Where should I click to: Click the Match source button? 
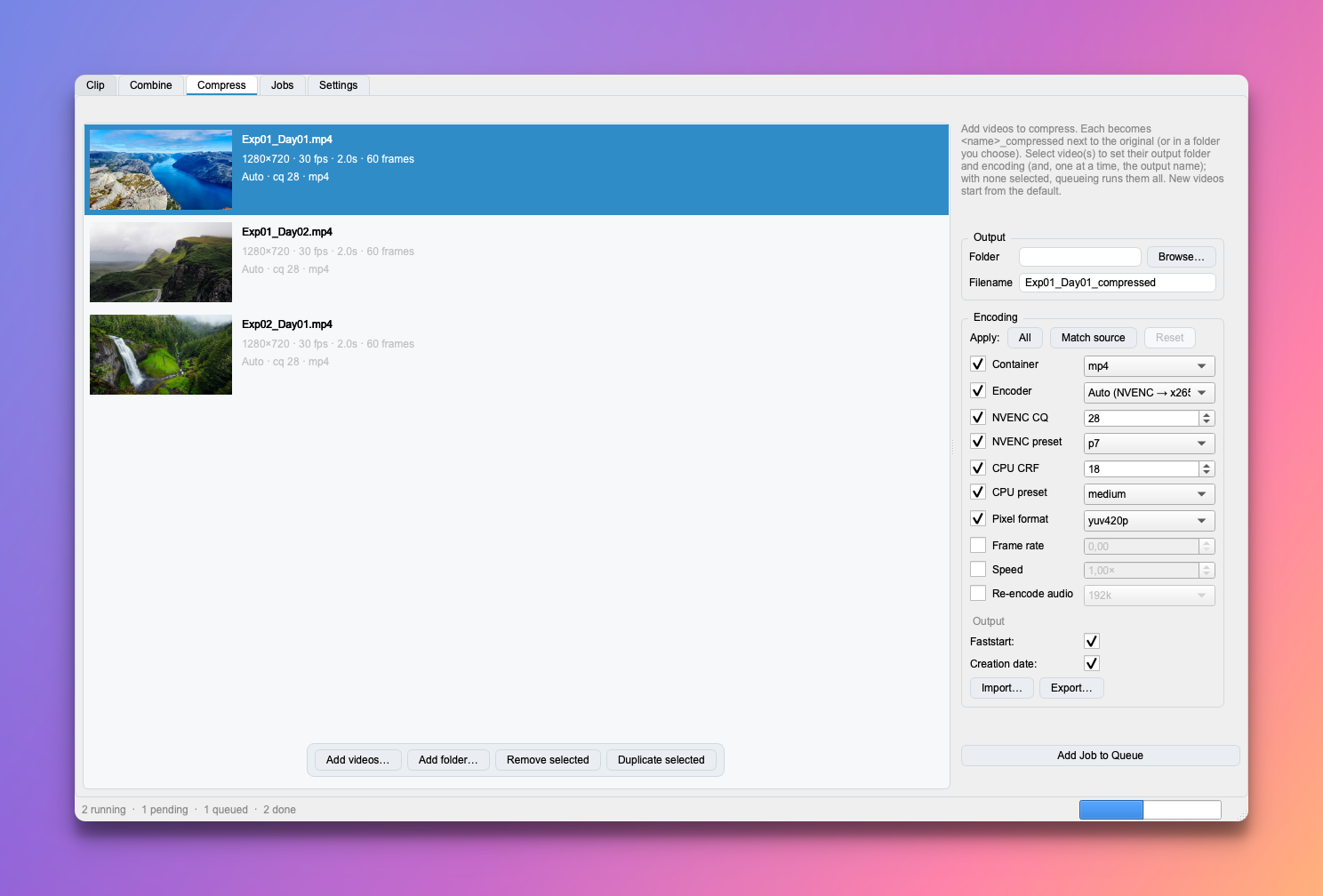[1093, 338]
